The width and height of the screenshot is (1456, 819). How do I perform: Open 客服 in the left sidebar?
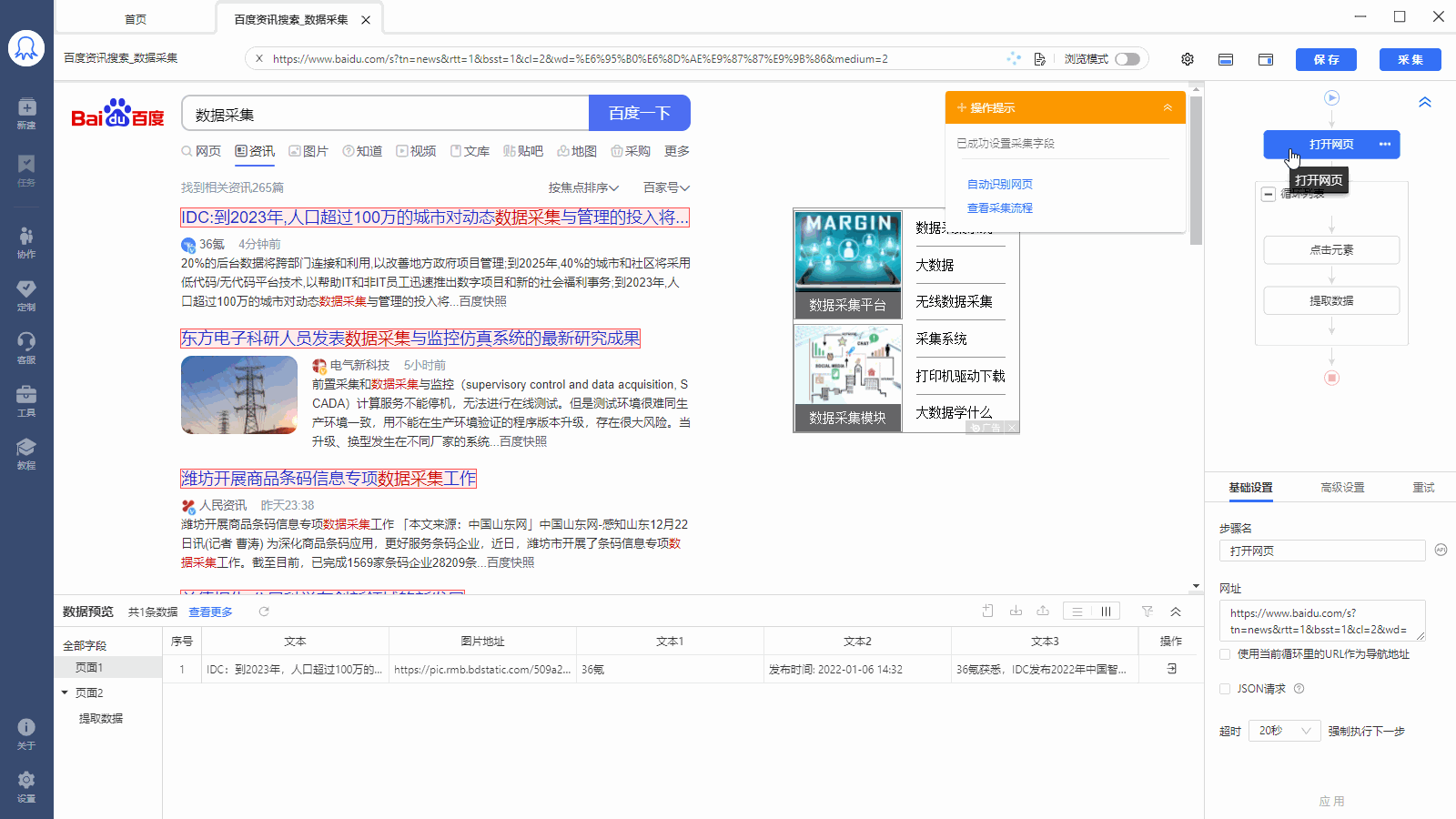26,349
